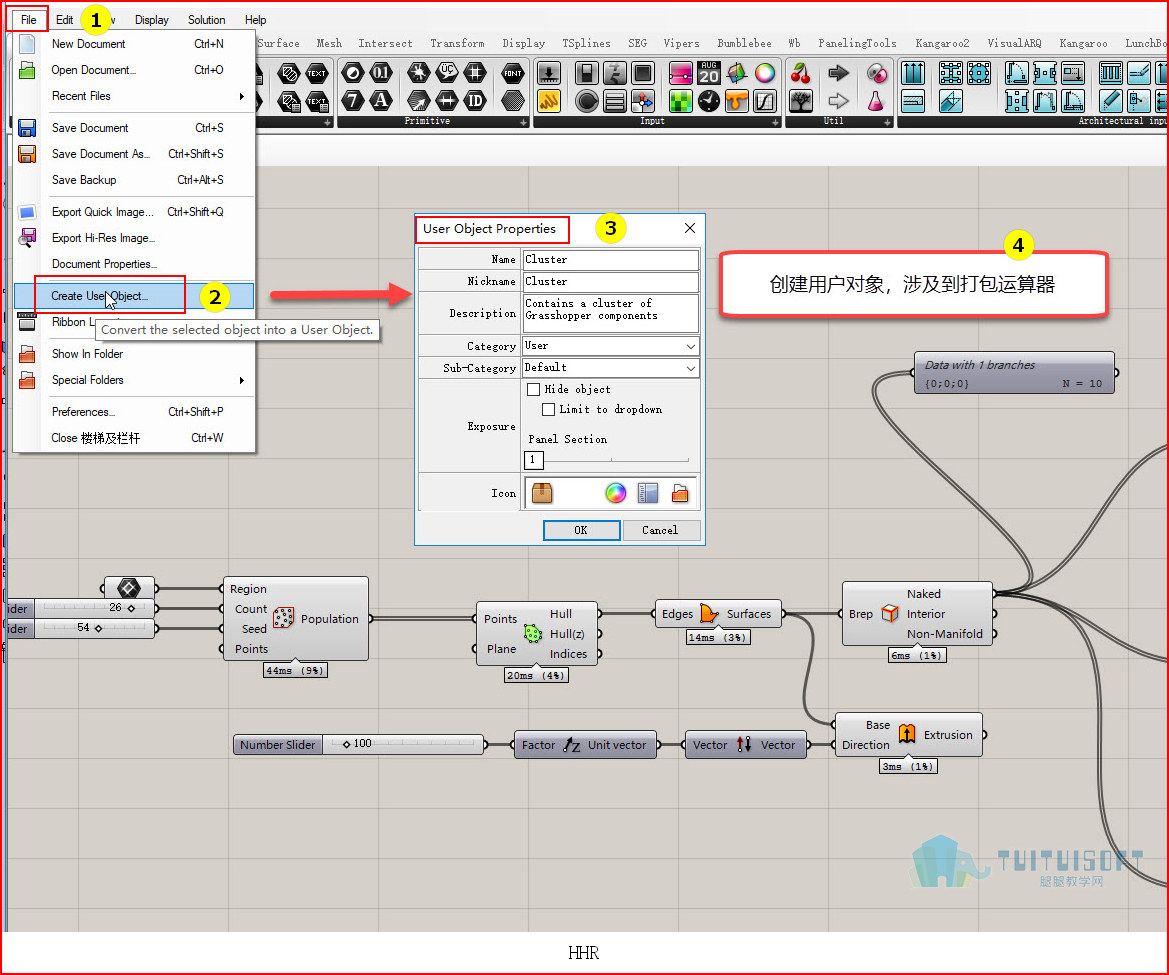Open colour wheel icon chooser in dialog
This screenshot has height=975, width=1169.
click(x=615, y=493)
